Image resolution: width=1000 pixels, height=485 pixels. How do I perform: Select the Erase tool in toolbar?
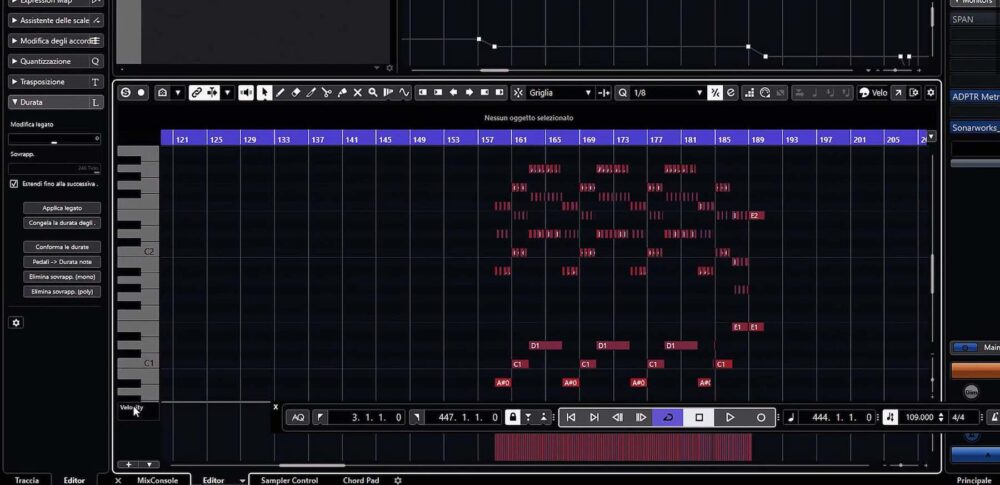coord(295,92)
